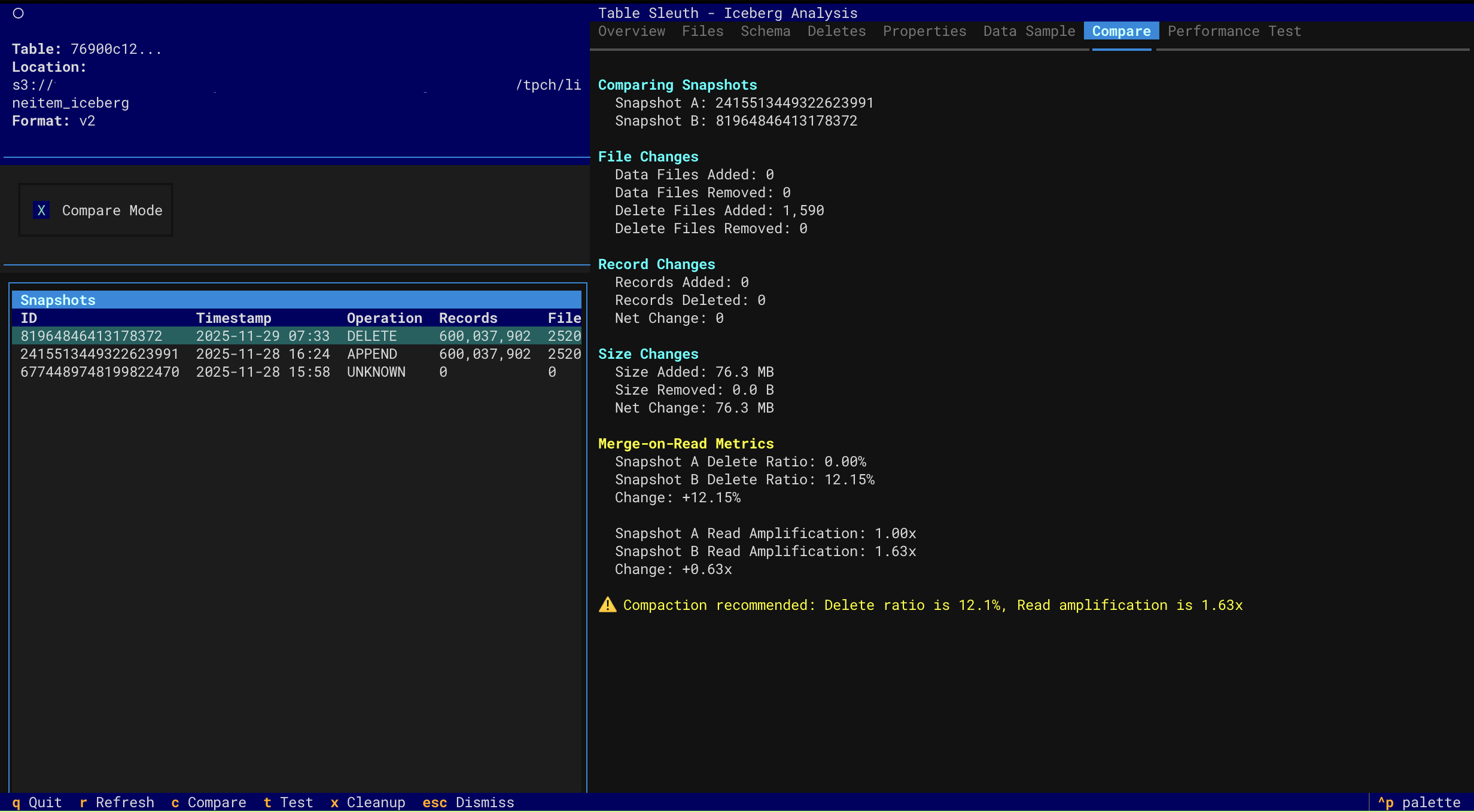
Task: Click the circle icon at top-left
Action: (x=18, y=13)
